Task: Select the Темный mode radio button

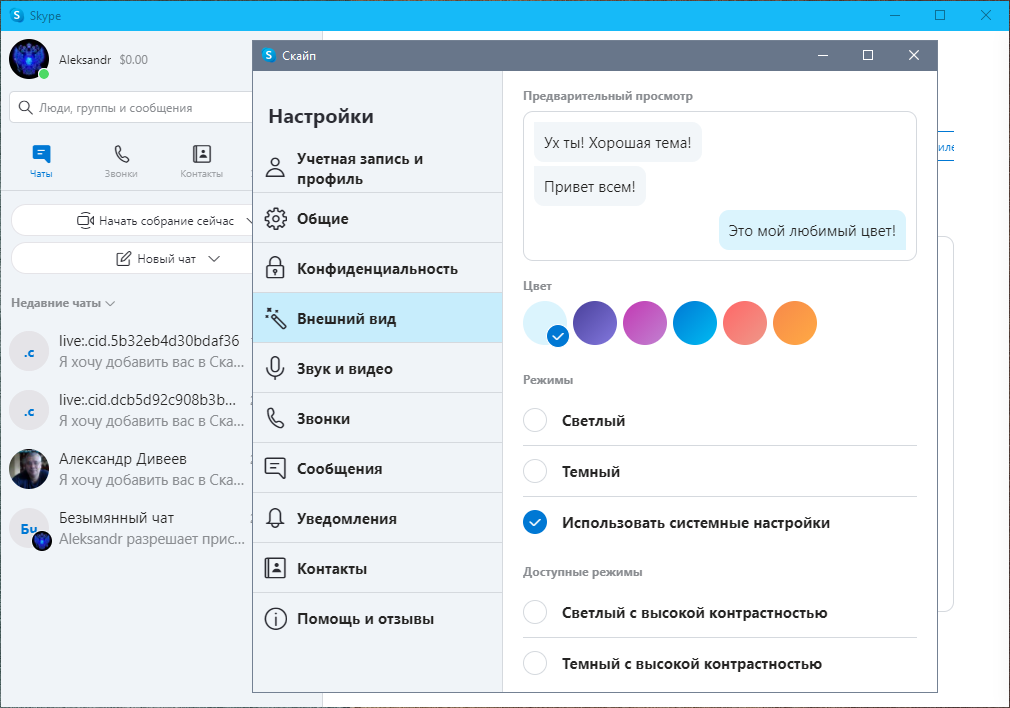Action: pyautogui.click(x=535, y=471)
